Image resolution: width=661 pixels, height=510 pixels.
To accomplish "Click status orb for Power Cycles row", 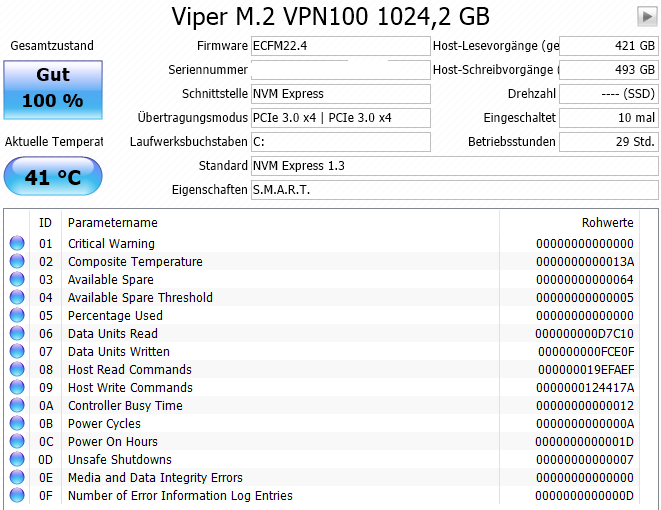I will (x=17, y=424).
